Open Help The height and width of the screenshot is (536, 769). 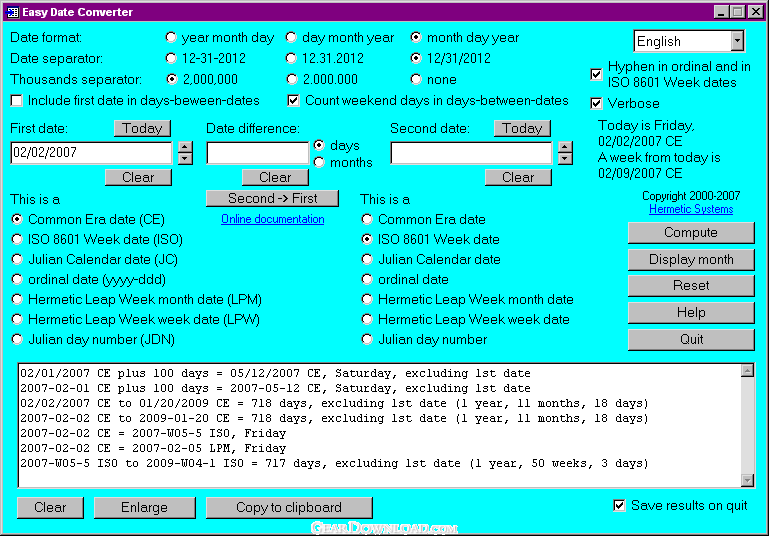click(x=691, y=312)
